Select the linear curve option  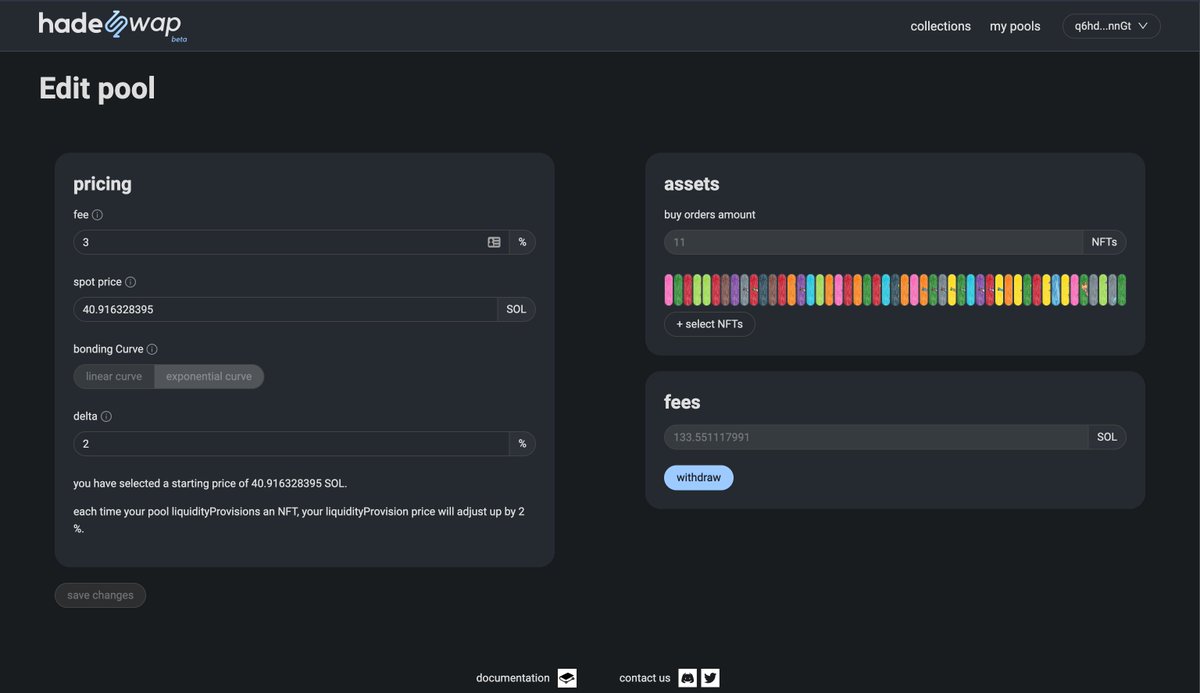pos(114,377)
